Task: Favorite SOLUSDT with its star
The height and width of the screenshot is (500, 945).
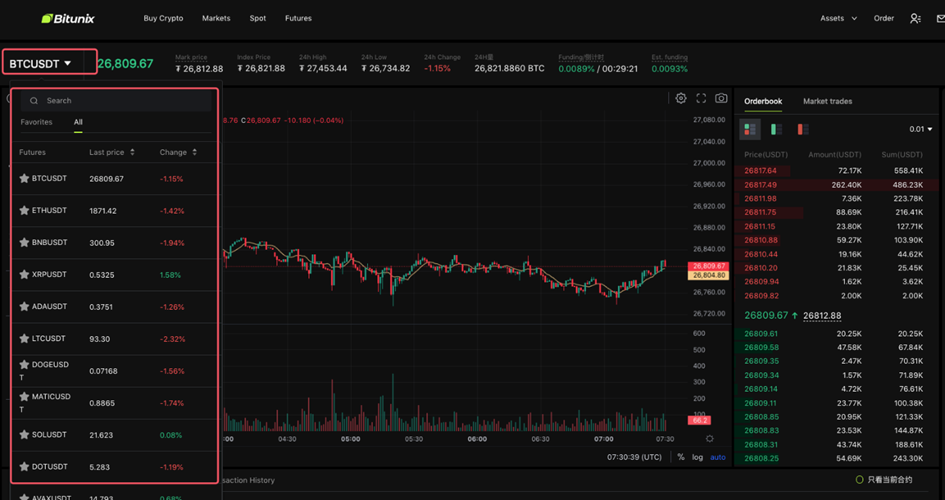Action: click(24, 434)
